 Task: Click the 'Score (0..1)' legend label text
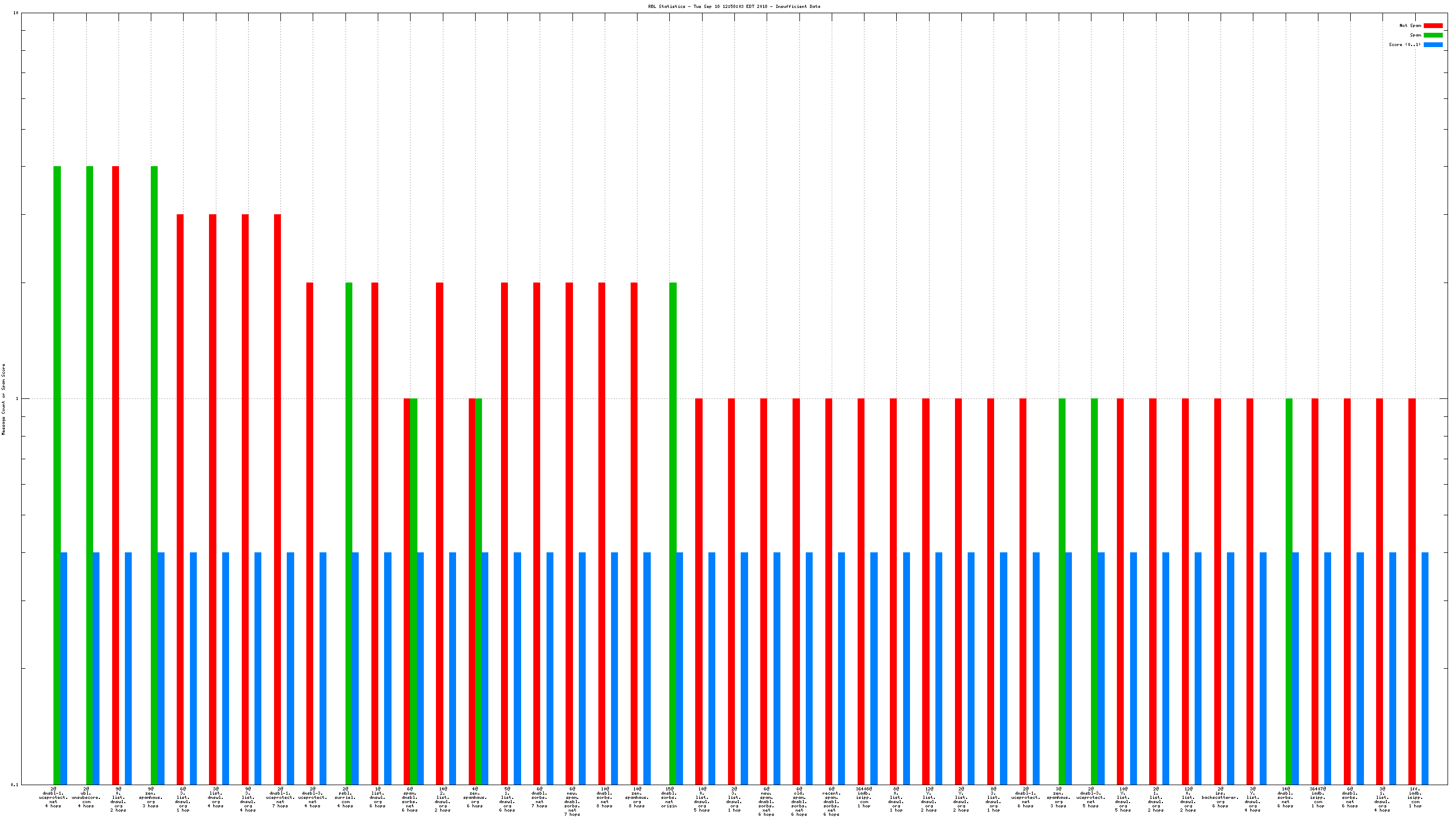[x=1404, y=44]
